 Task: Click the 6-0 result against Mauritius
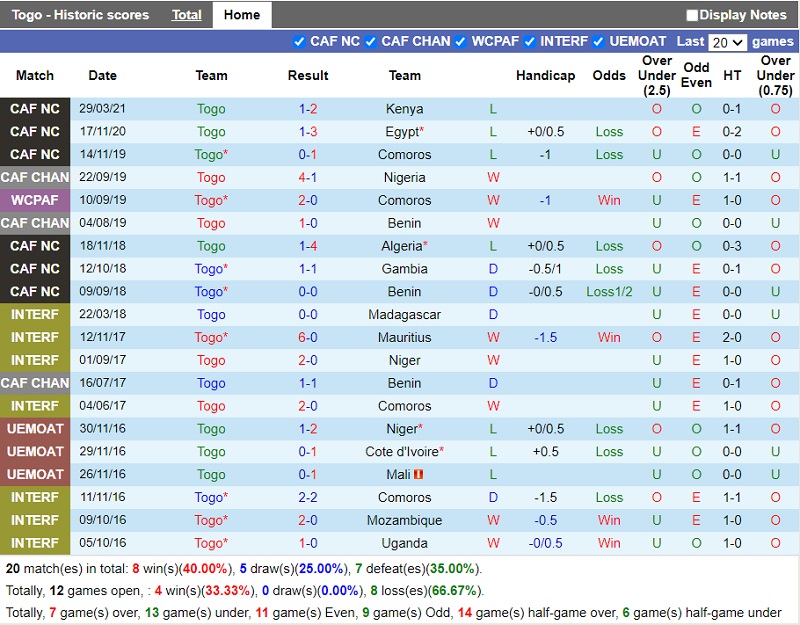pos(308,338)
